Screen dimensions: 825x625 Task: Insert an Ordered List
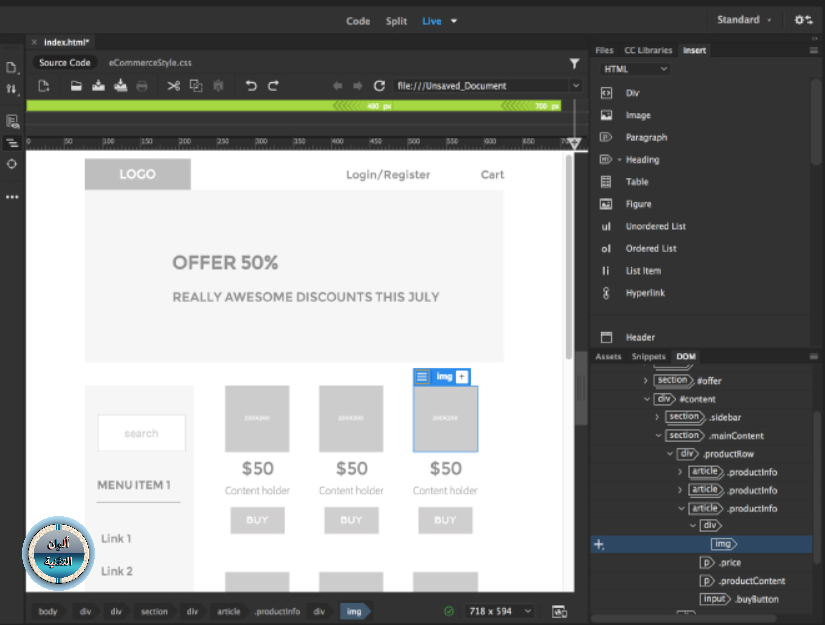pyautogui.click(x=651, y=248)
